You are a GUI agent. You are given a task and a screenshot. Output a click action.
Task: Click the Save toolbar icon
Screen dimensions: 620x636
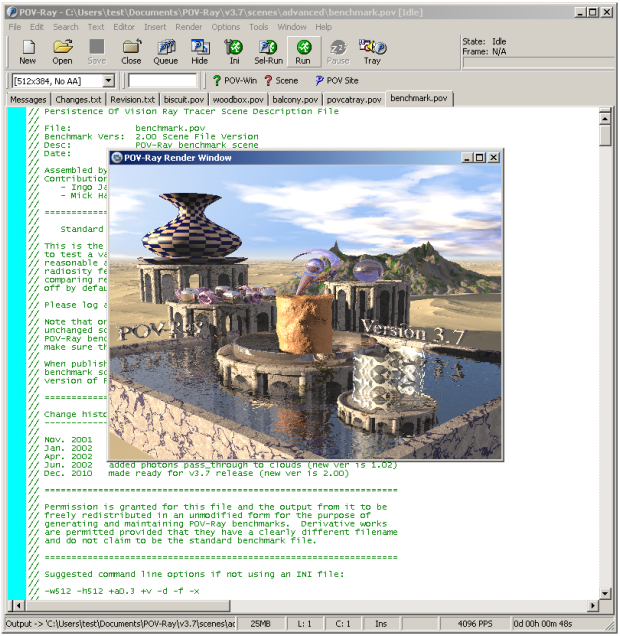[97, 52]
